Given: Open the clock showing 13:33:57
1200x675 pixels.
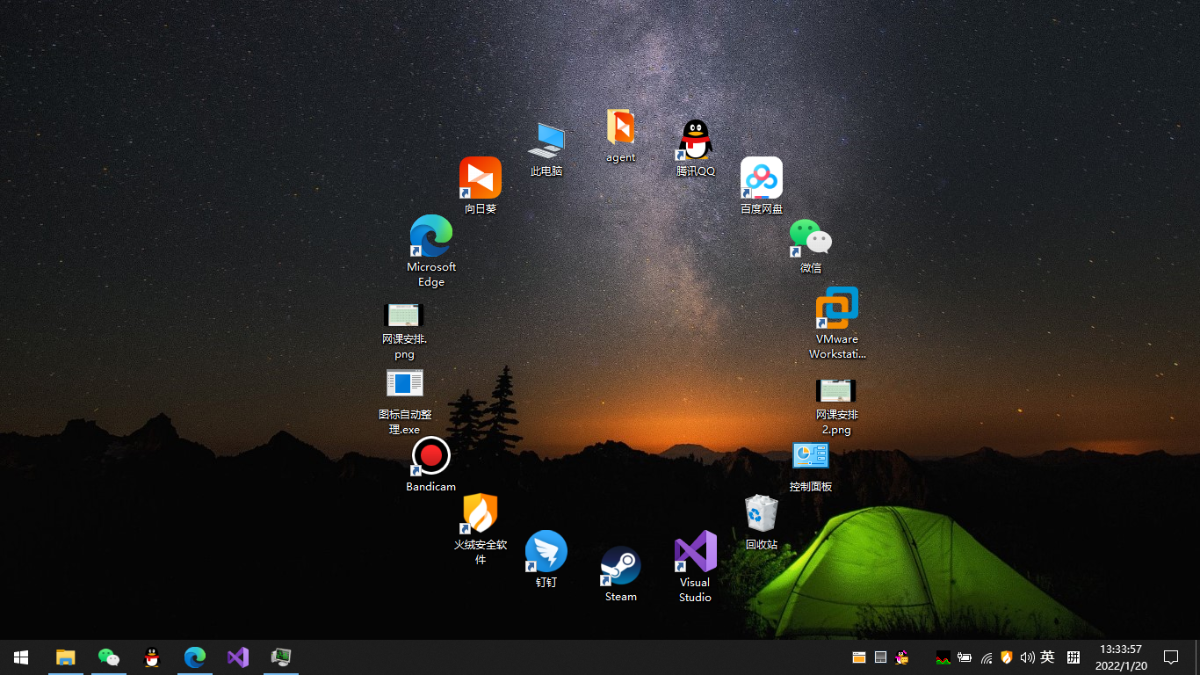Looking at the screenshot, I should point(1120,657).
